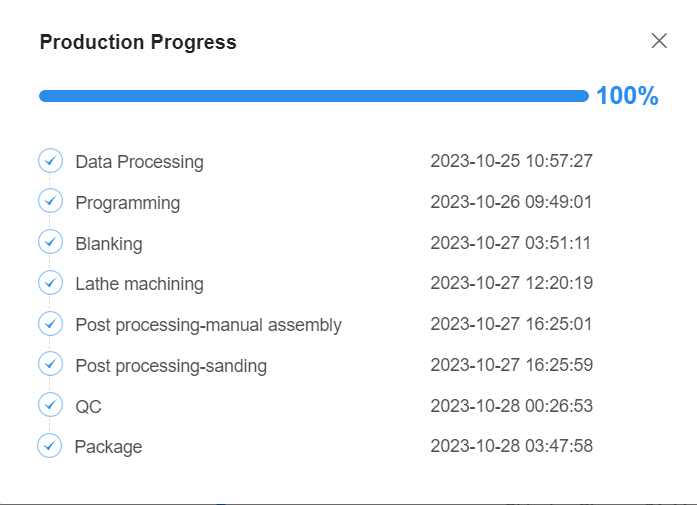Click the Programming timestamp 2023-10-26 09:49:01
This screenshot has height=505, width=697.
tap(511, 202)
